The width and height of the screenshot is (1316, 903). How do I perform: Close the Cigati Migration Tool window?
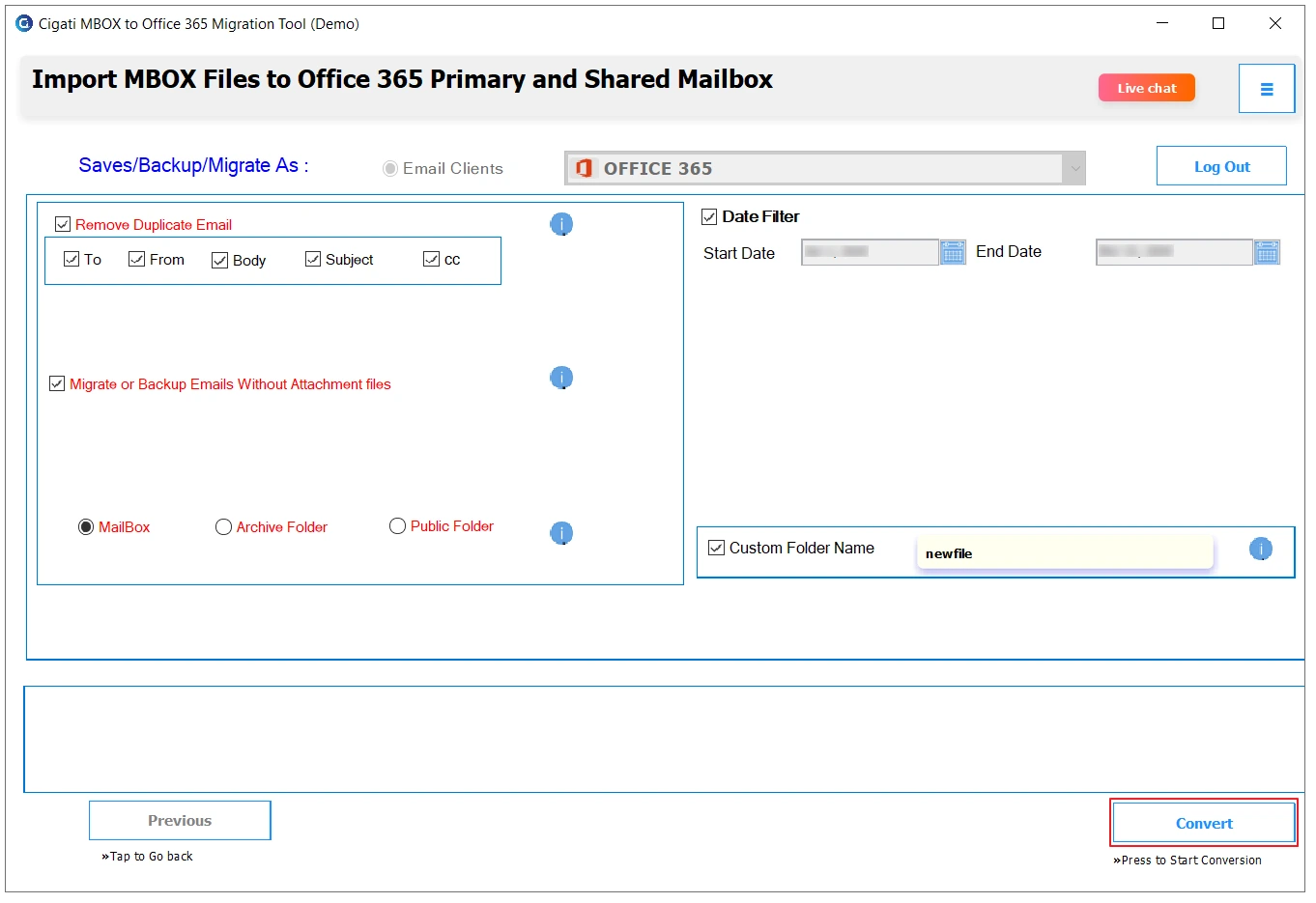(x=1275, y=23)
